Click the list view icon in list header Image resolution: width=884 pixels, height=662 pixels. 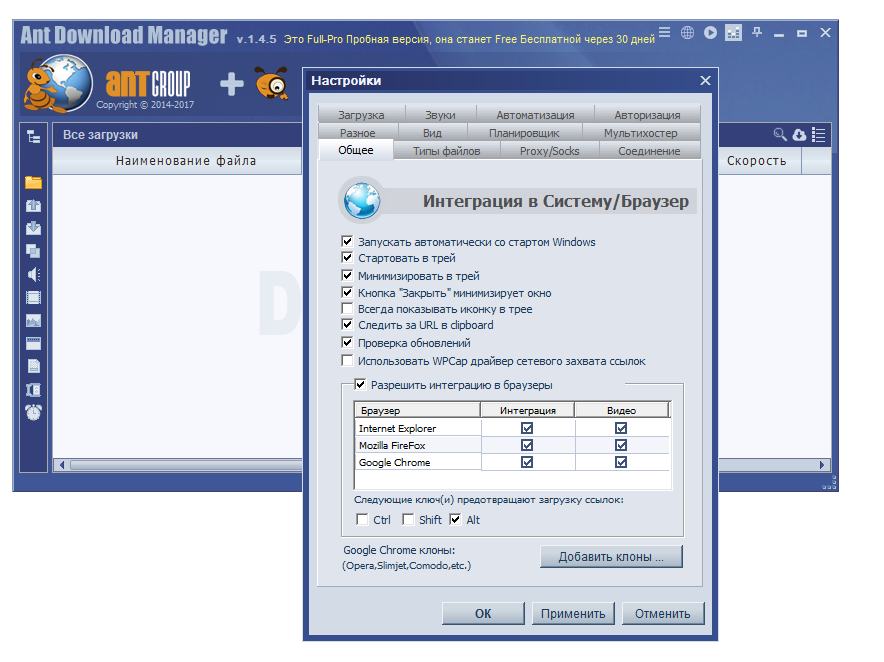pos(819,135)
